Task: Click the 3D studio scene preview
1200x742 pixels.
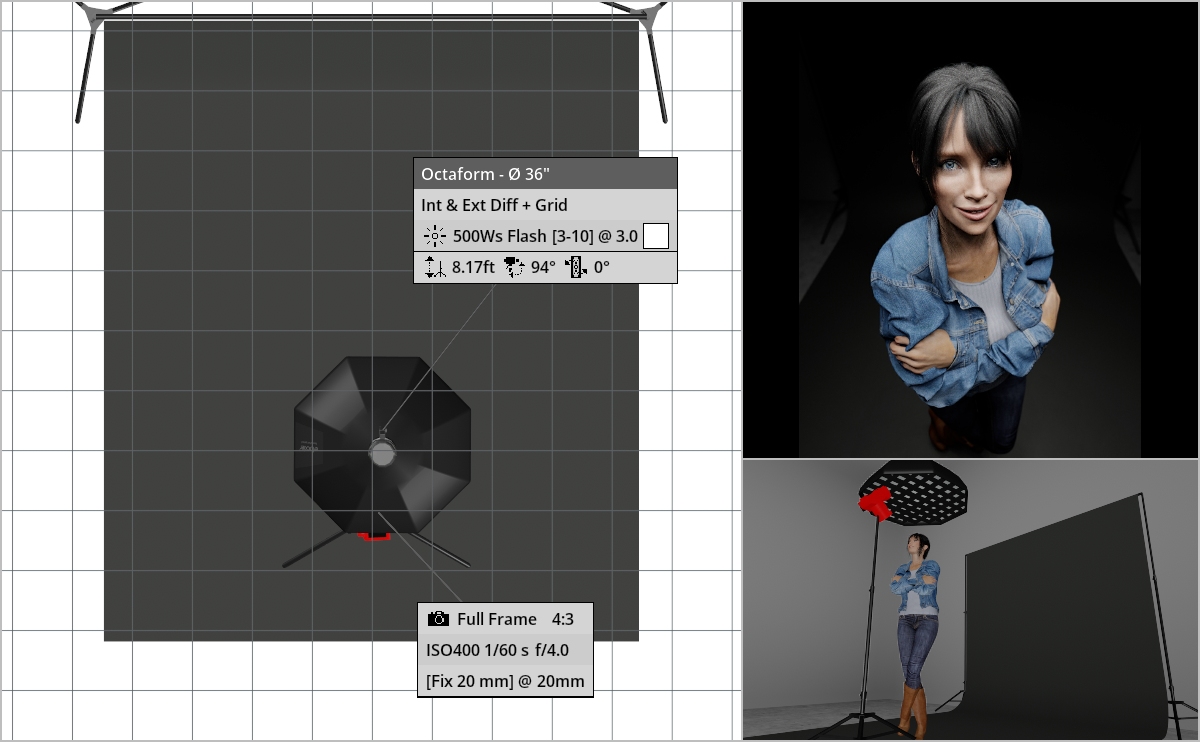Action: (970, 600)
